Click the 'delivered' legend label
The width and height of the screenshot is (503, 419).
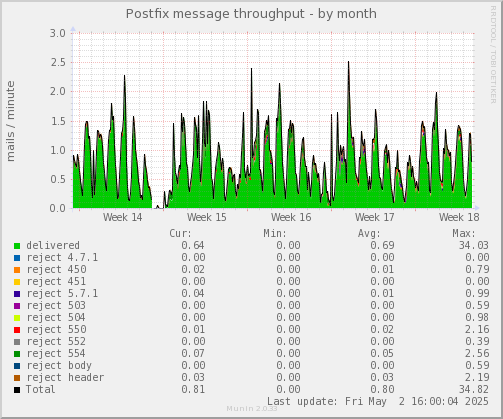[x=53, y=246]
